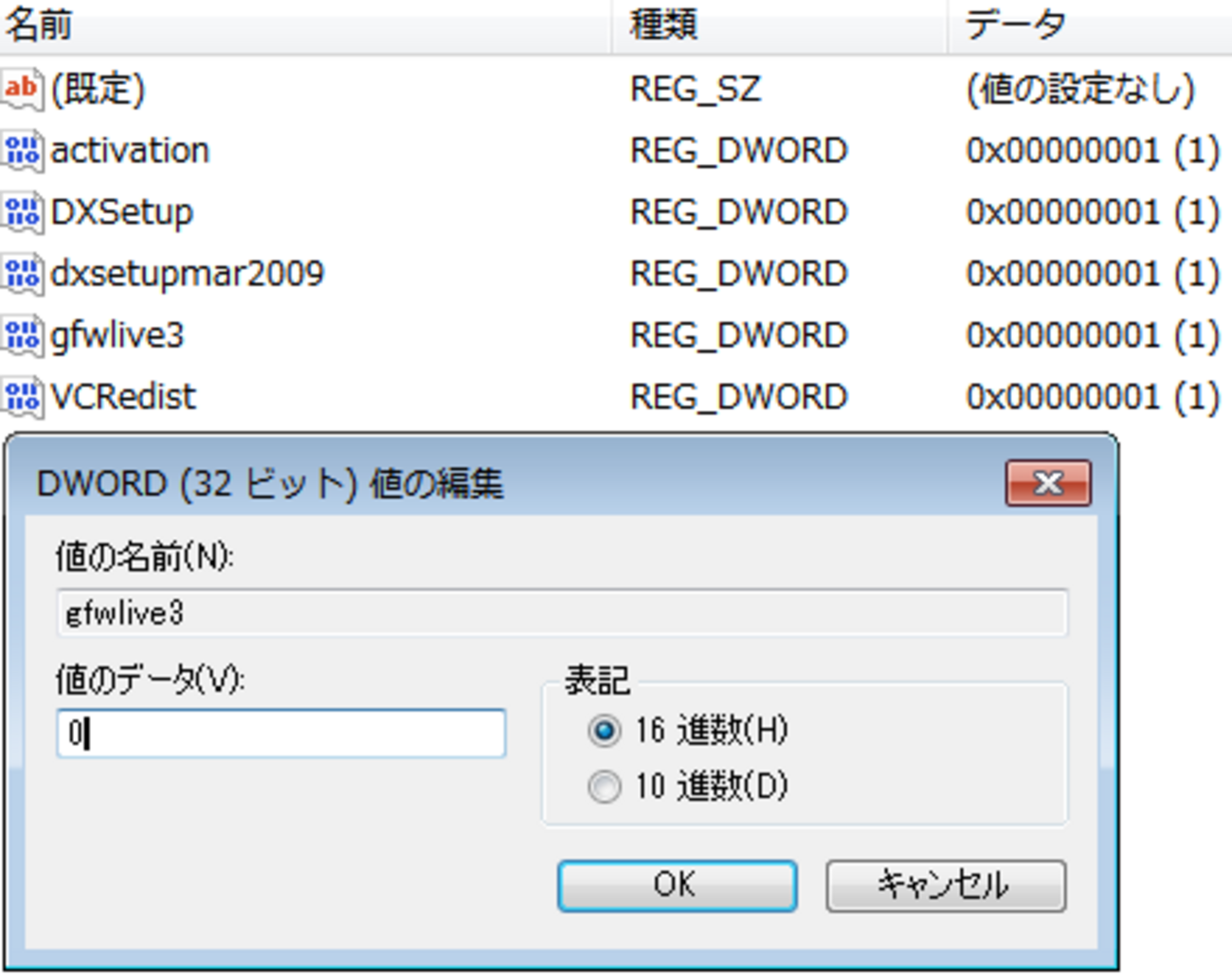The height and width of the screenshot is (980, 1232).
Task: Click 0x00000001 (1) data in the activation row
Action: pos(1093,152)
